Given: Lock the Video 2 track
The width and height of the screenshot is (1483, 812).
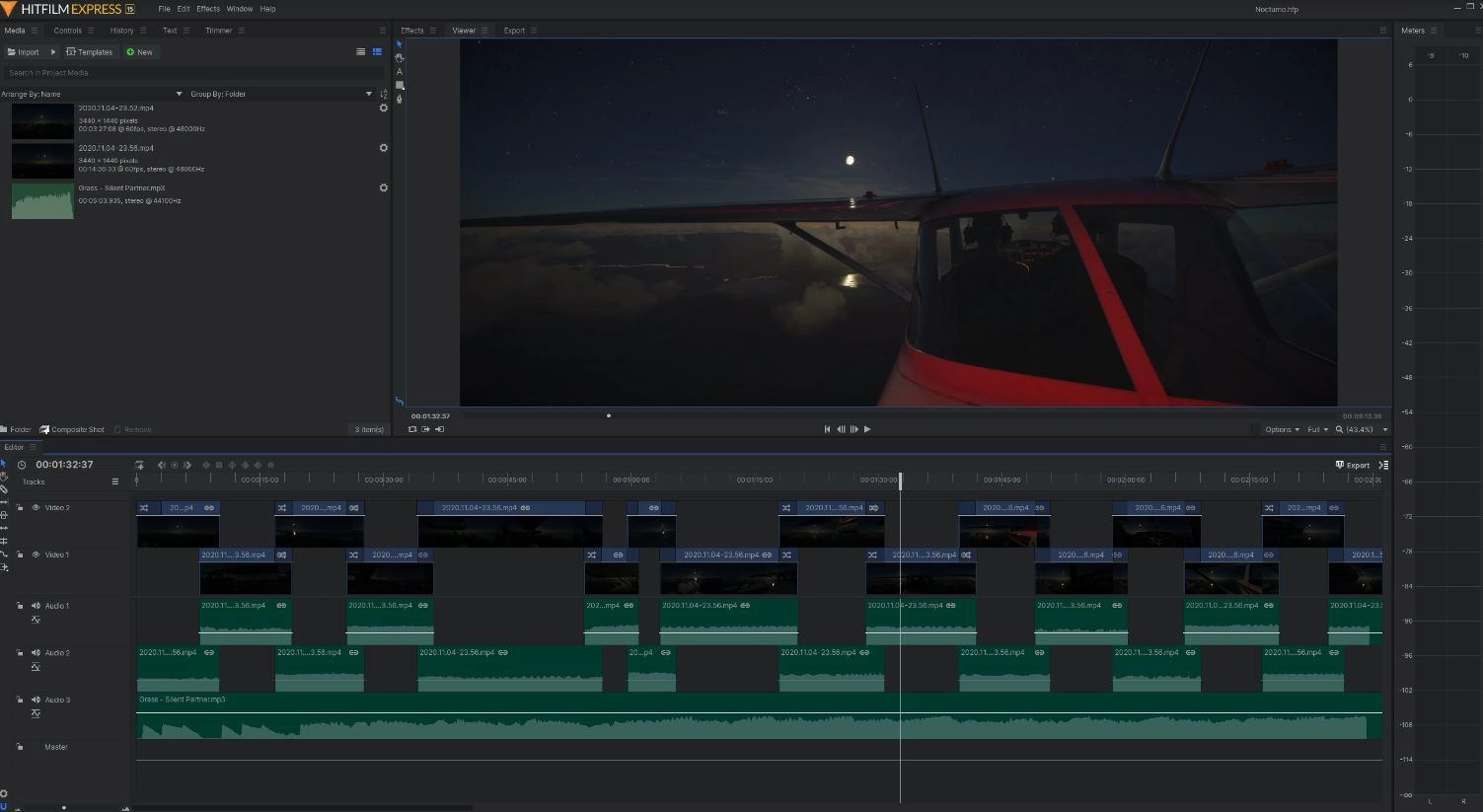Looking at the screenshot, I should [x=20, y=508].
